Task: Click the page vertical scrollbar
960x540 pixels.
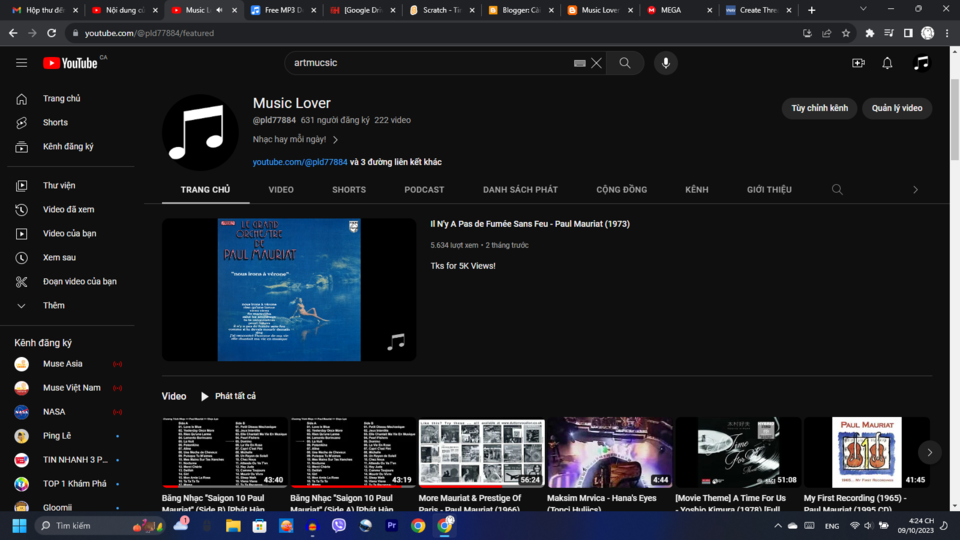Action: (954, 120)
